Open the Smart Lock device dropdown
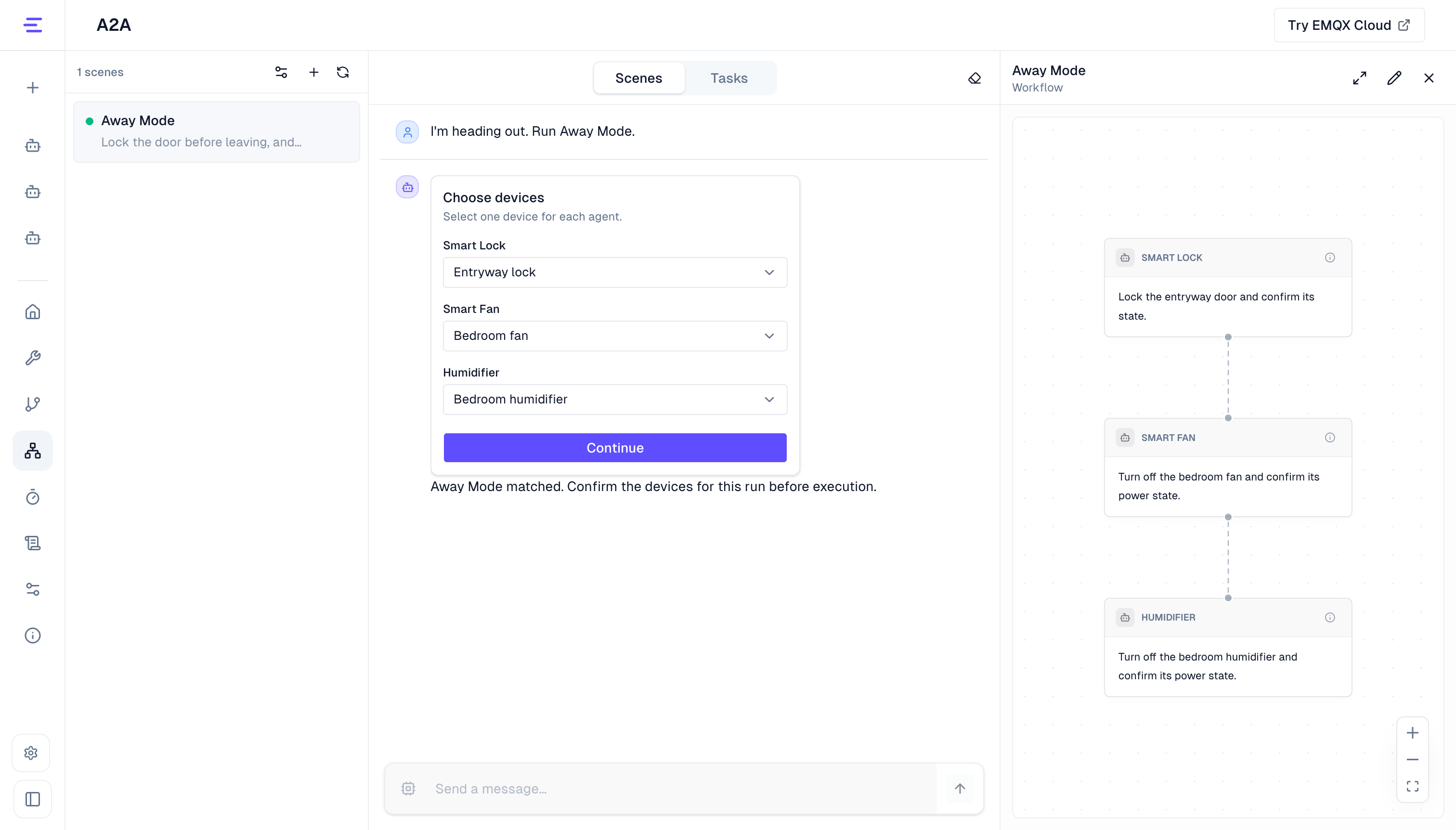This screenshot has width=1456, height=830. point(615,272)
